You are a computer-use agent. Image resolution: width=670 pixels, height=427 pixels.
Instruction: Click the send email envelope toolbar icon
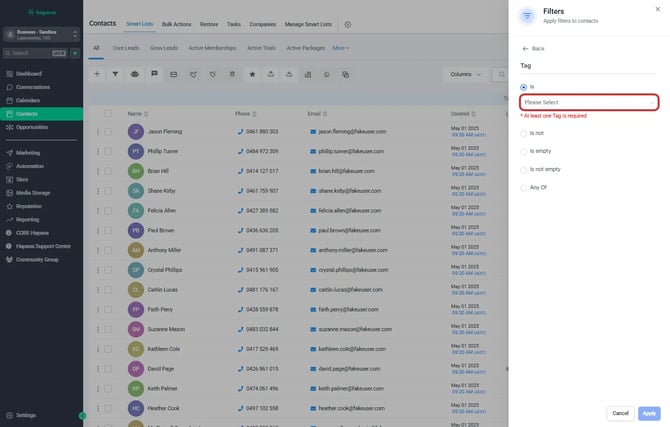173,74
